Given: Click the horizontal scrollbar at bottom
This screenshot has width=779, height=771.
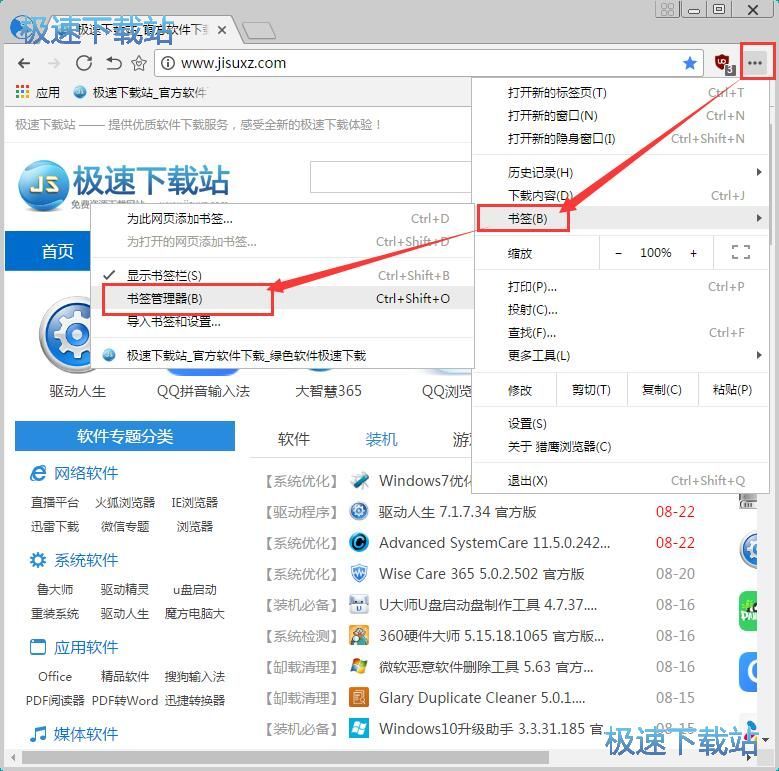Looking at the screenshot, I should point(286,757).
